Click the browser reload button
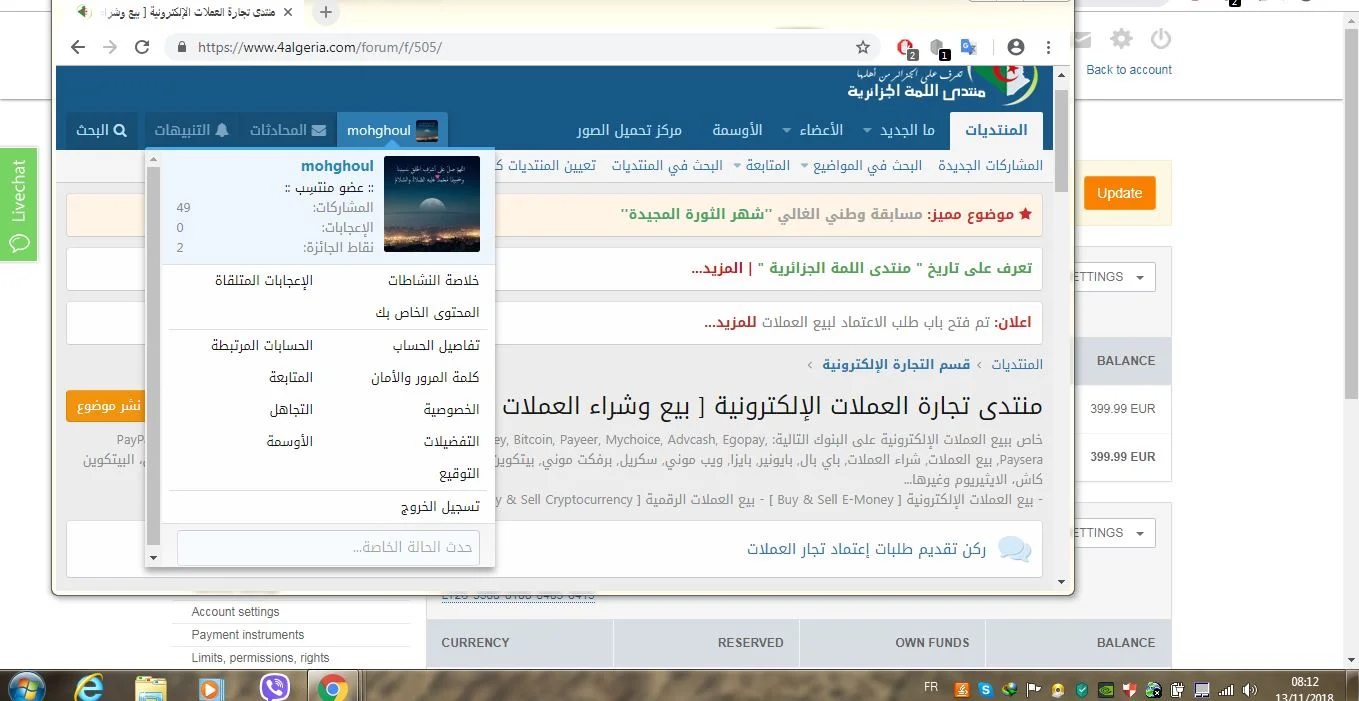1359x701 pixels. [x=142, y=47]
